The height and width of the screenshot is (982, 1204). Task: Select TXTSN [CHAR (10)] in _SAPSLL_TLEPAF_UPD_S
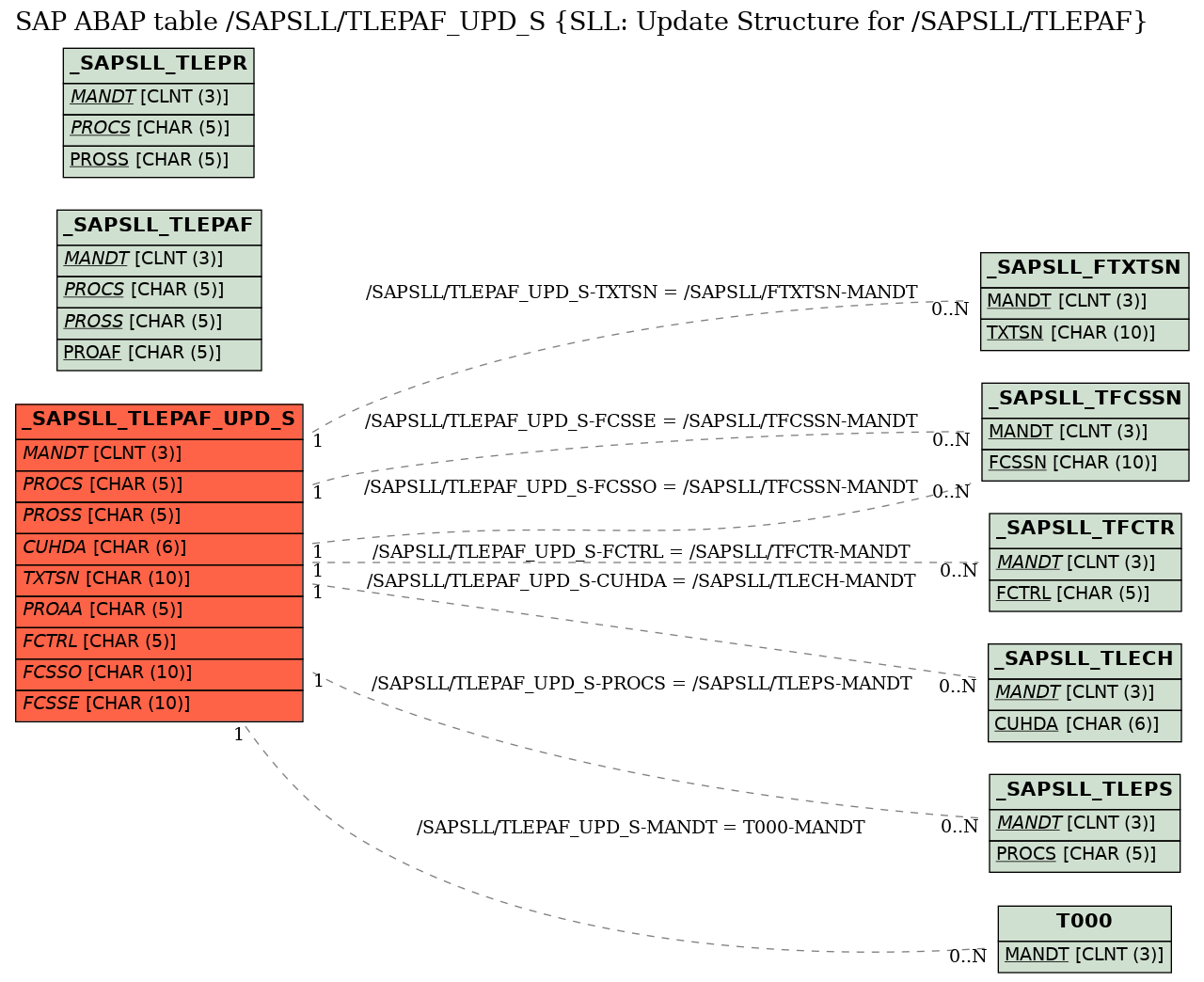(159, 579)
